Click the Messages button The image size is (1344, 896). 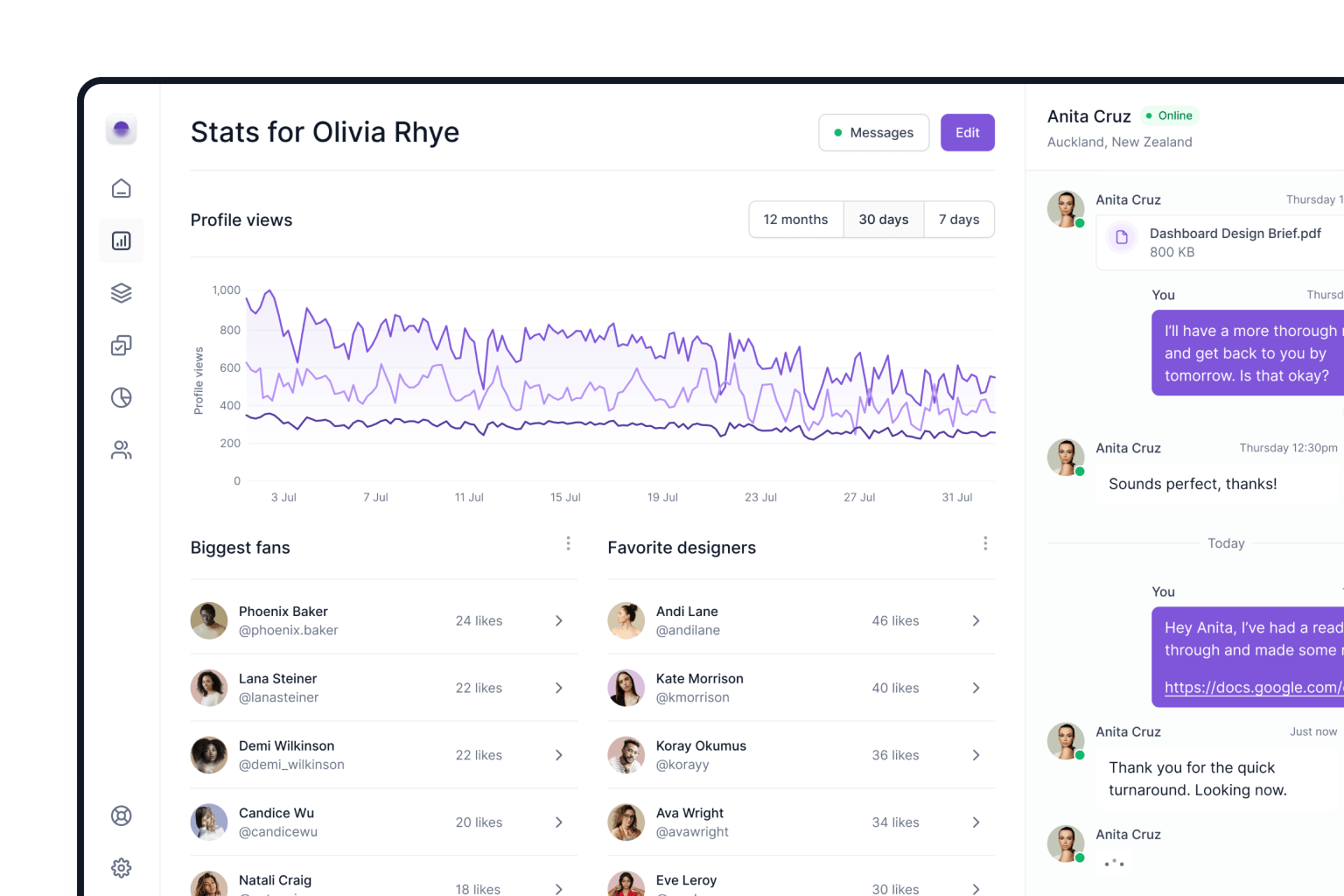(873, 132)
